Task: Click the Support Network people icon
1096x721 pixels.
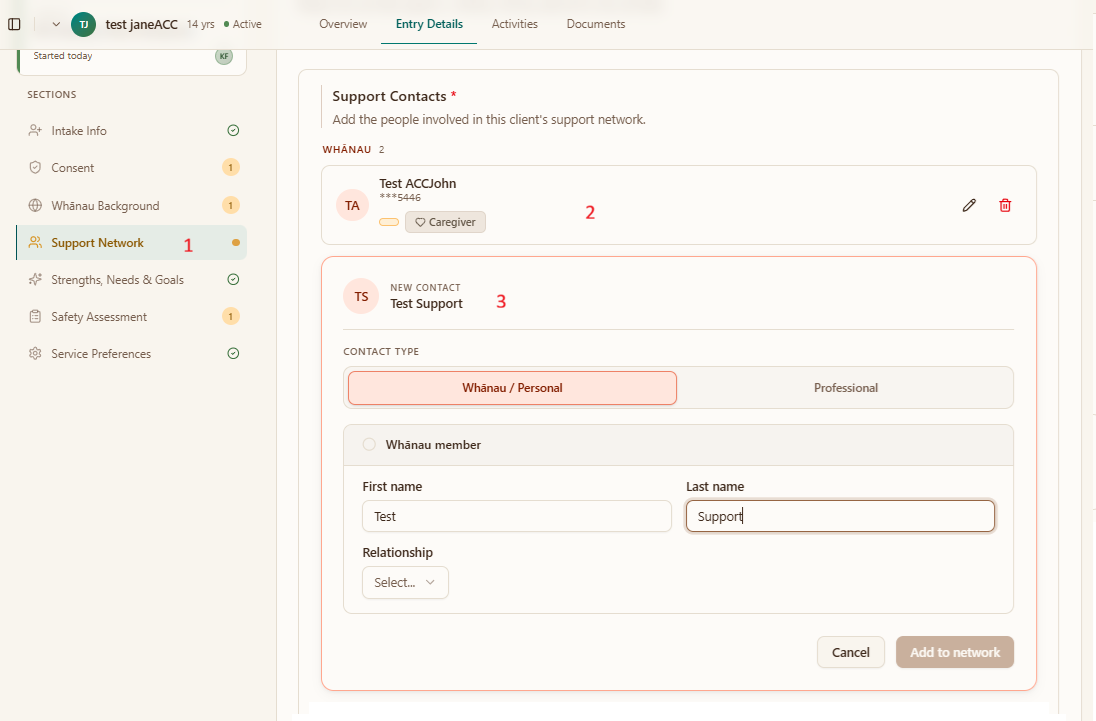Action: (x=35, y=242)
